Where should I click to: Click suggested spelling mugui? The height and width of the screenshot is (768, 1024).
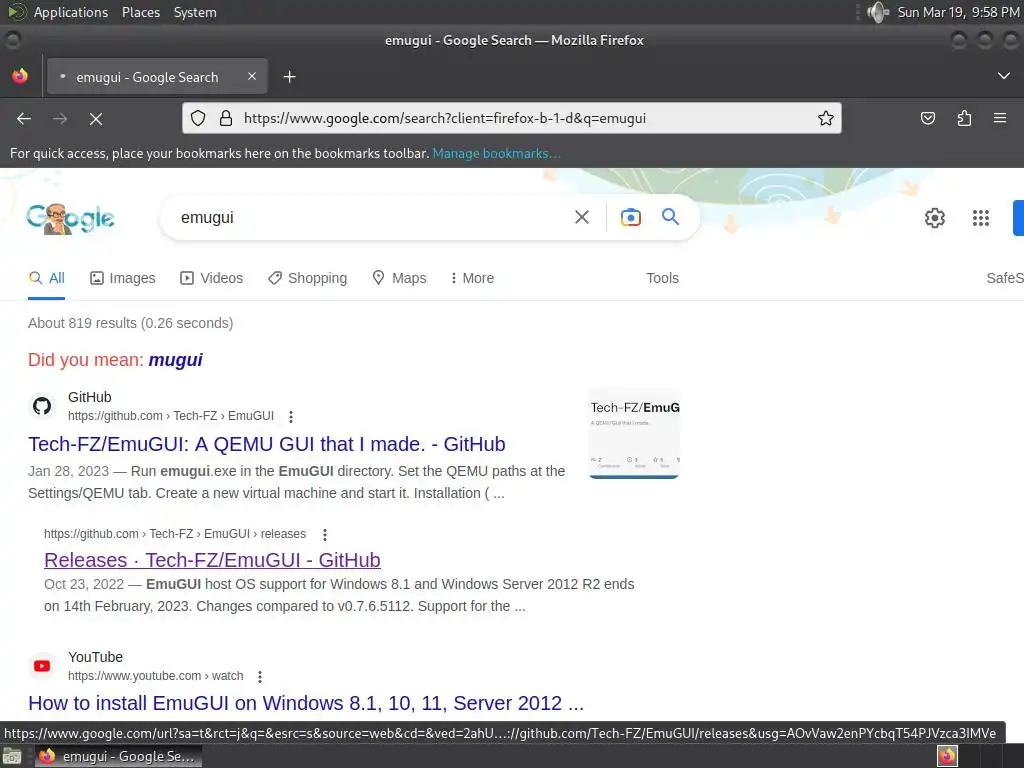[176, 360]
